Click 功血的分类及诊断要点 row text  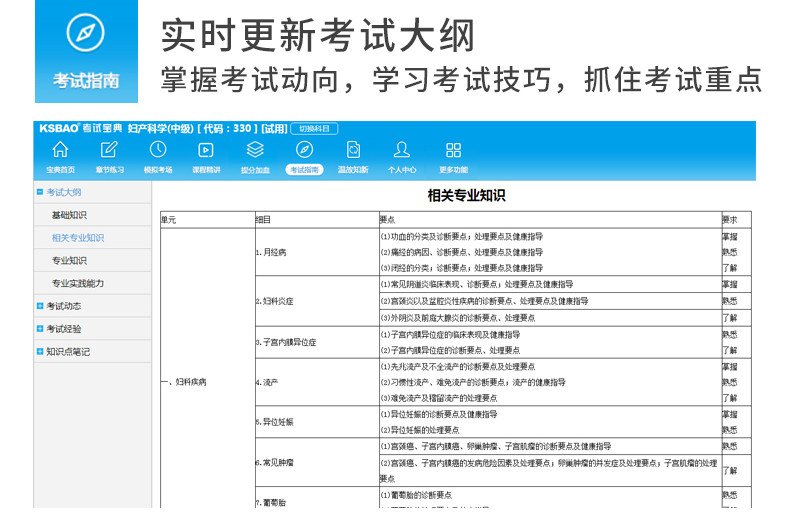pyautogui.click(x=462, y=236)
